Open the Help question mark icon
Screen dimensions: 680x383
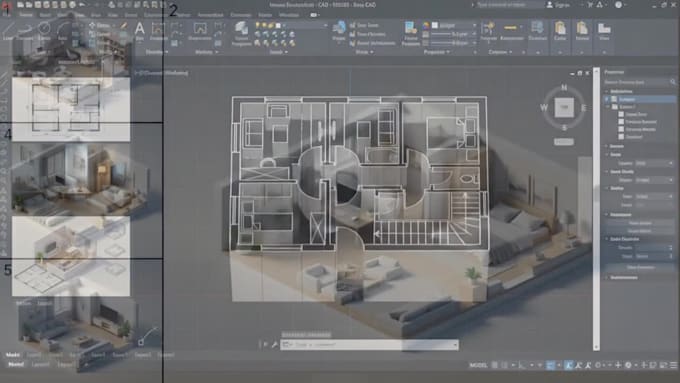coord(618,5)
